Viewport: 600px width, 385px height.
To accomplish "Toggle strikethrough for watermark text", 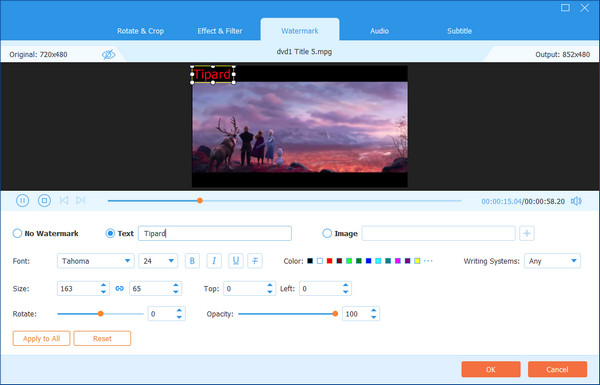I will [x=255, y=261].
